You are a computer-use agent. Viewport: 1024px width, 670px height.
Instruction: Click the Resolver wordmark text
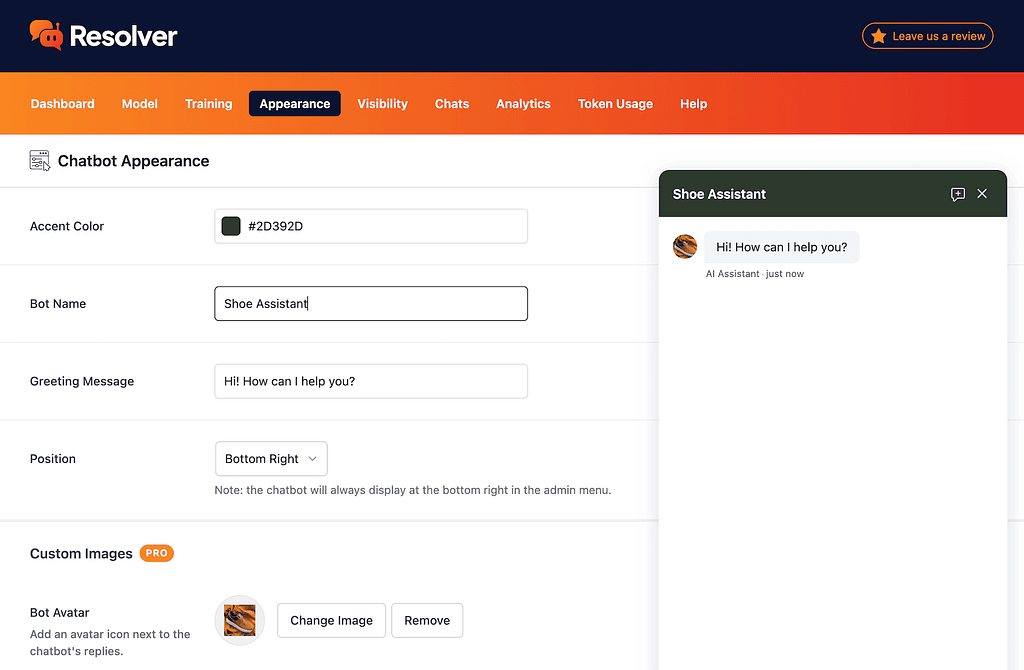click(x=123, y=36)
